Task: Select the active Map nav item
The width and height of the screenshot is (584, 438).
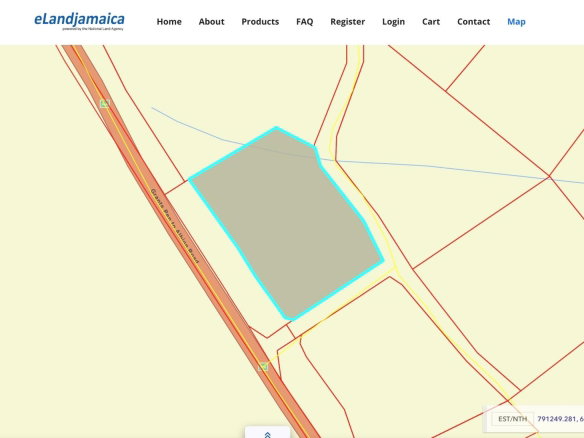Action: pyautogui.click(x=516, y=22)
